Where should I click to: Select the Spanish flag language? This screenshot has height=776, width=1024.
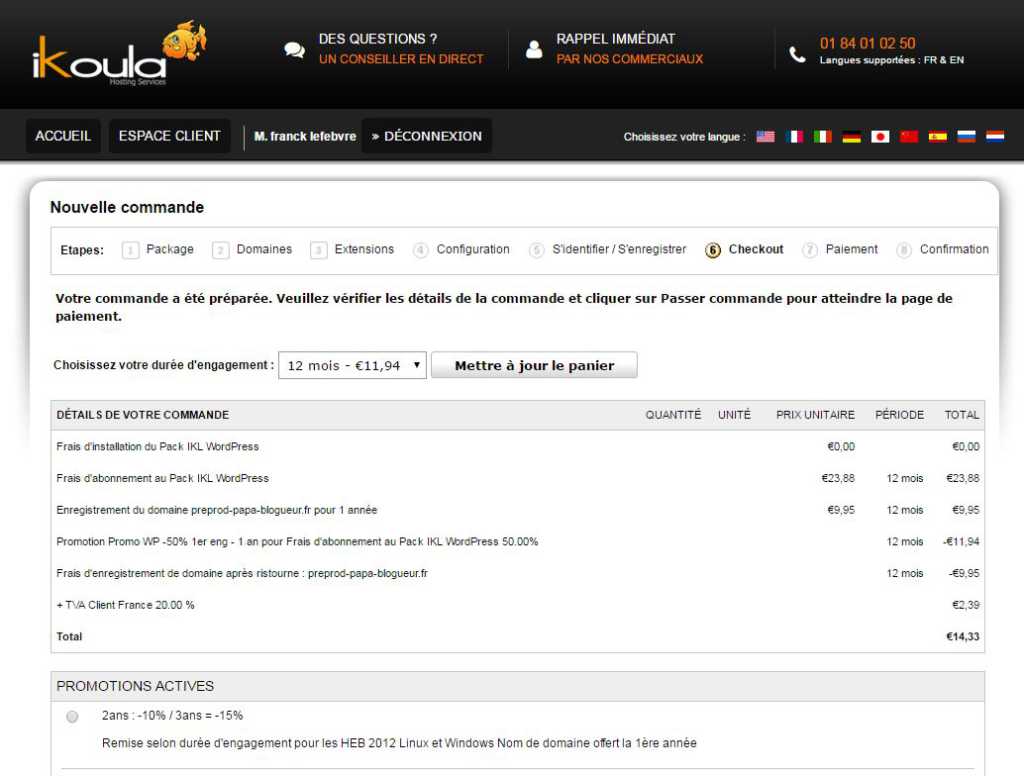click(937, 137)
